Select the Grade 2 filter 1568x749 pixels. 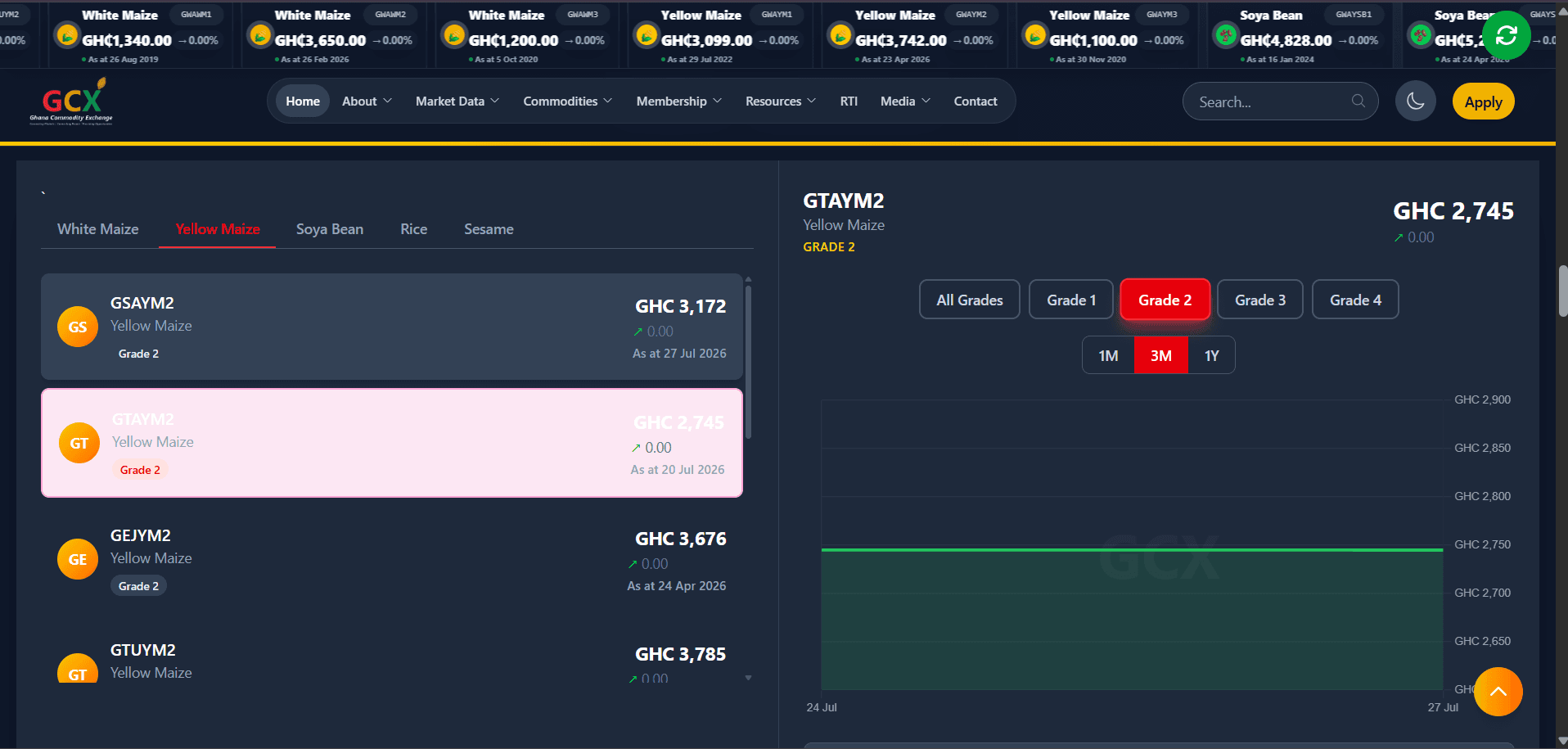coord(1165,300)
